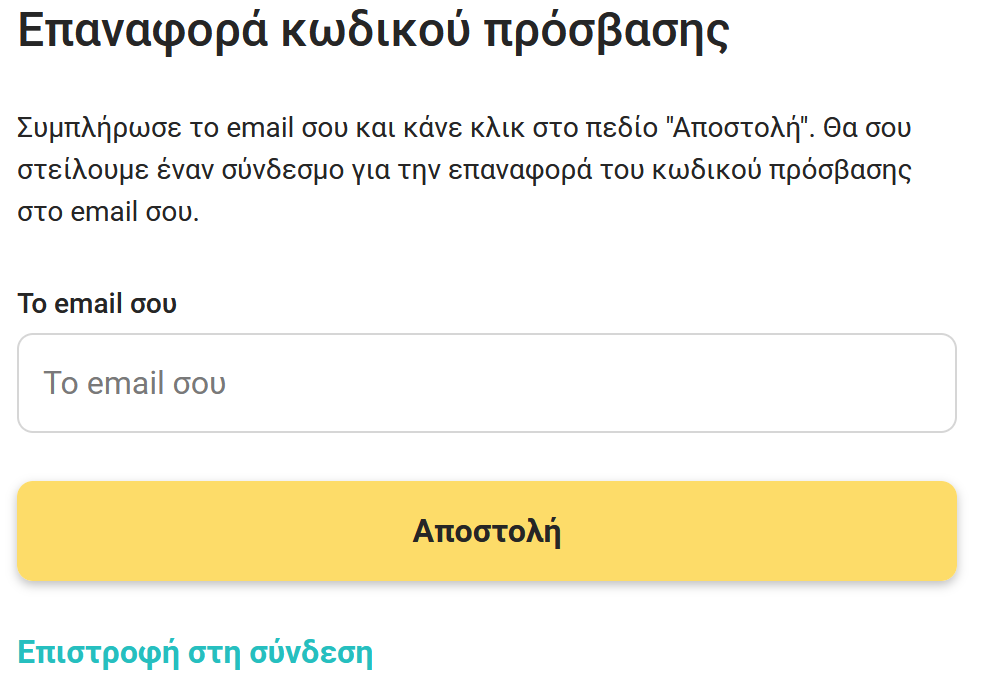Click the final instruction line "στο email σου."
This screenshot has width=994, height=694.
(108, 213)
